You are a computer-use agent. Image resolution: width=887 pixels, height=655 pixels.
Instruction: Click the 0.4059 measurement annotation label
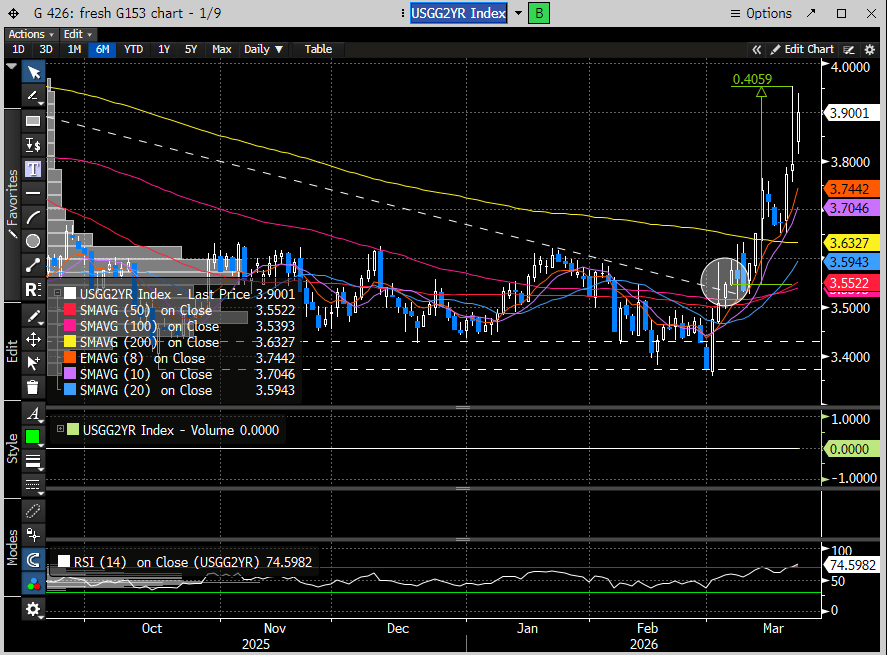click(x=752, y=79)
